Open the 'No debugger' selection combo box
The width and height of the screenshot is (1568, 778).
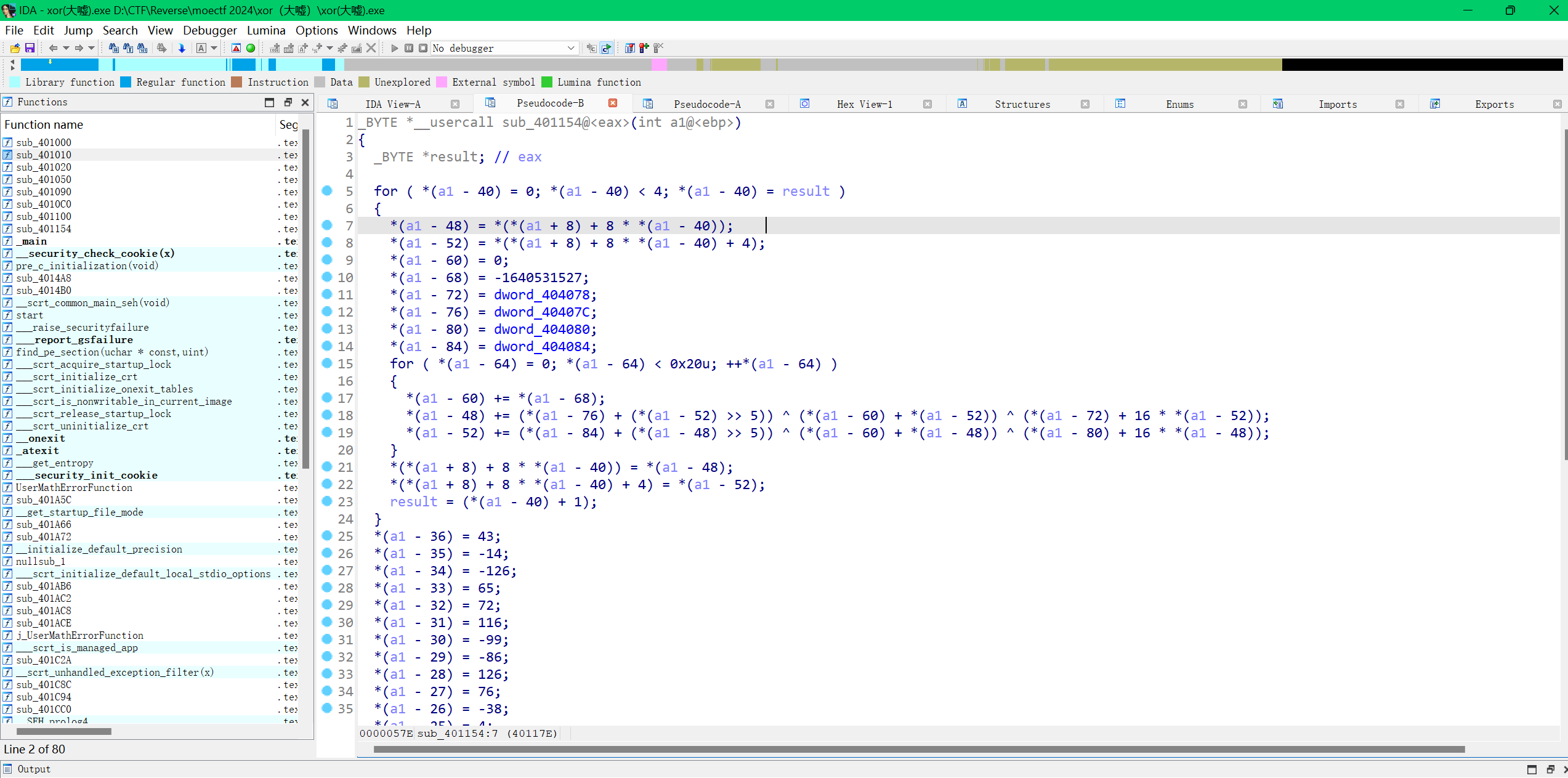[504, 48]
